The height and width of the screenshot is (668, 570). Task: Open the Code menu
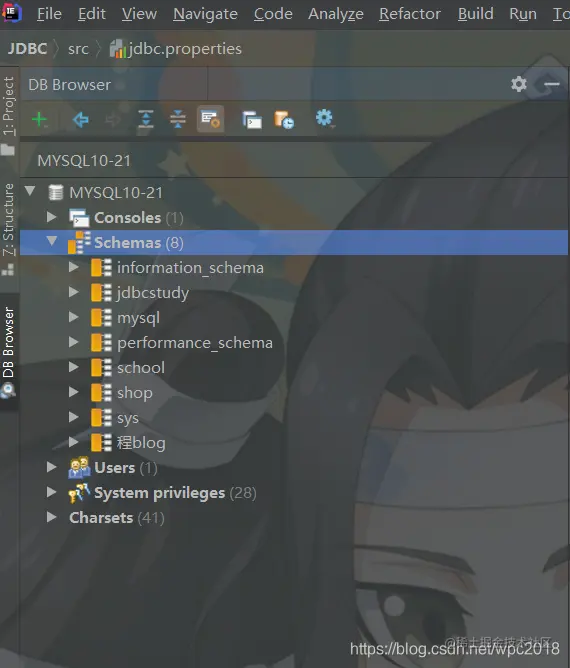[273, 14]
